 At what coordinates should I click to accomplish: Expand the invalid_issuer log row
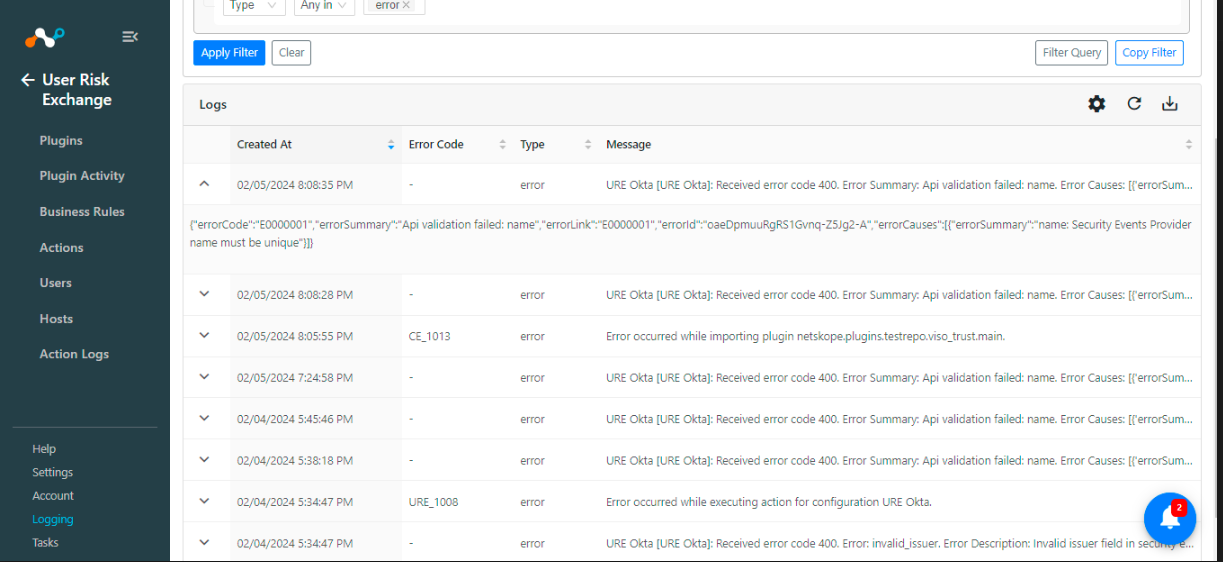(x=204, y=543)
